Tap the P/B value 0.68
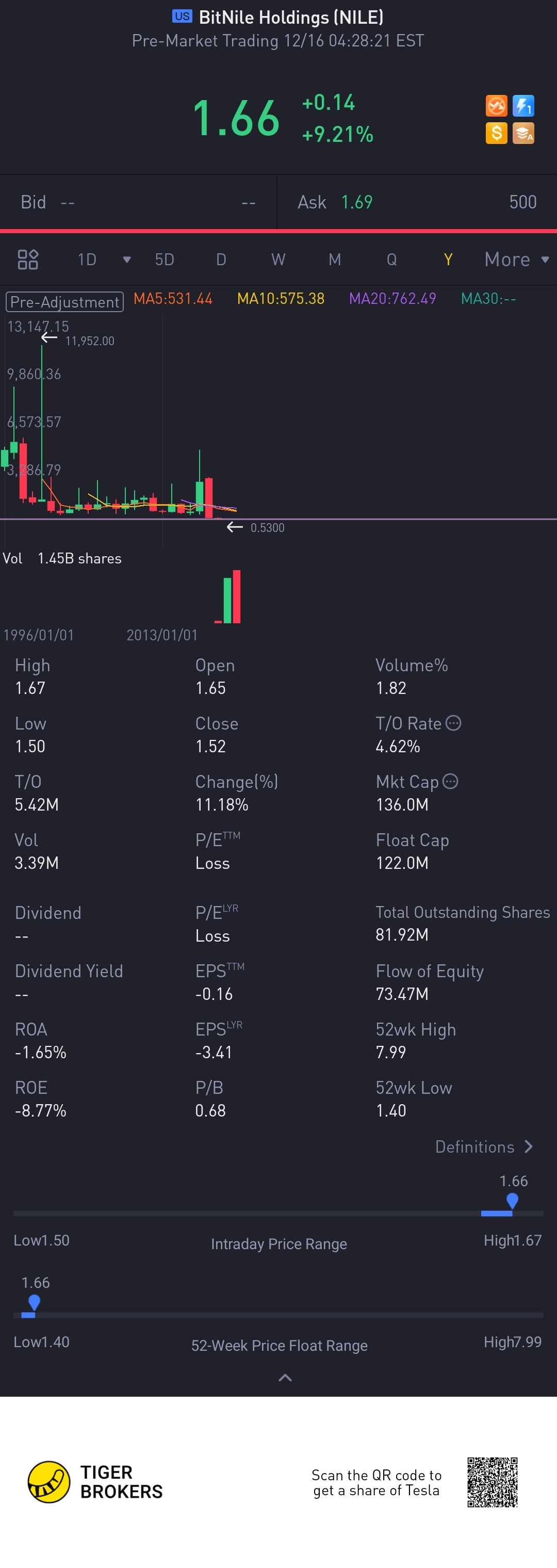Viewport: 557px width, 1568px height. (x=210, y=1110)
